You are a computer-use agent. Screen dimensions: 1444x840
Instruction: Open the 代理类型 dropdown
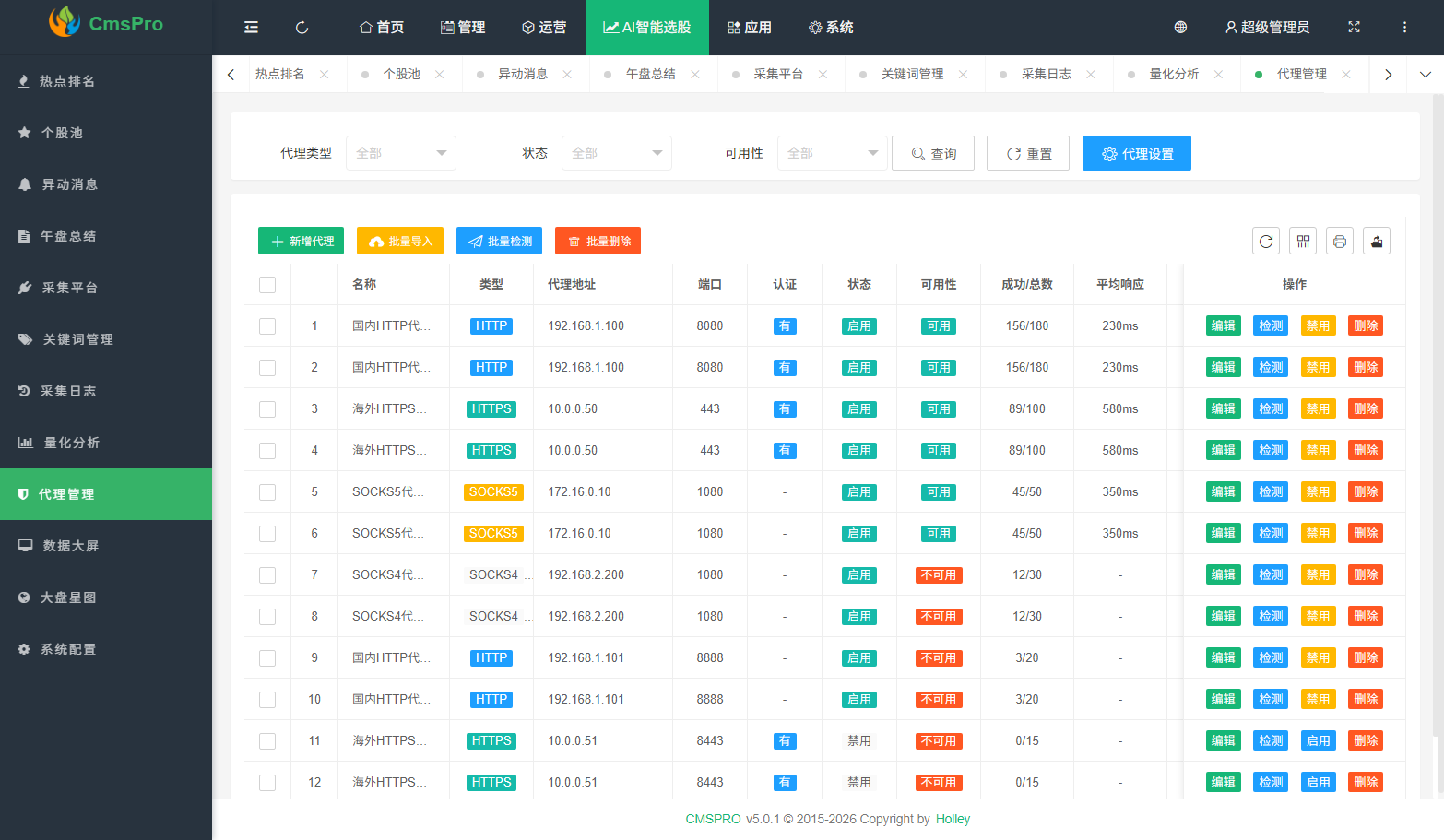401,153
